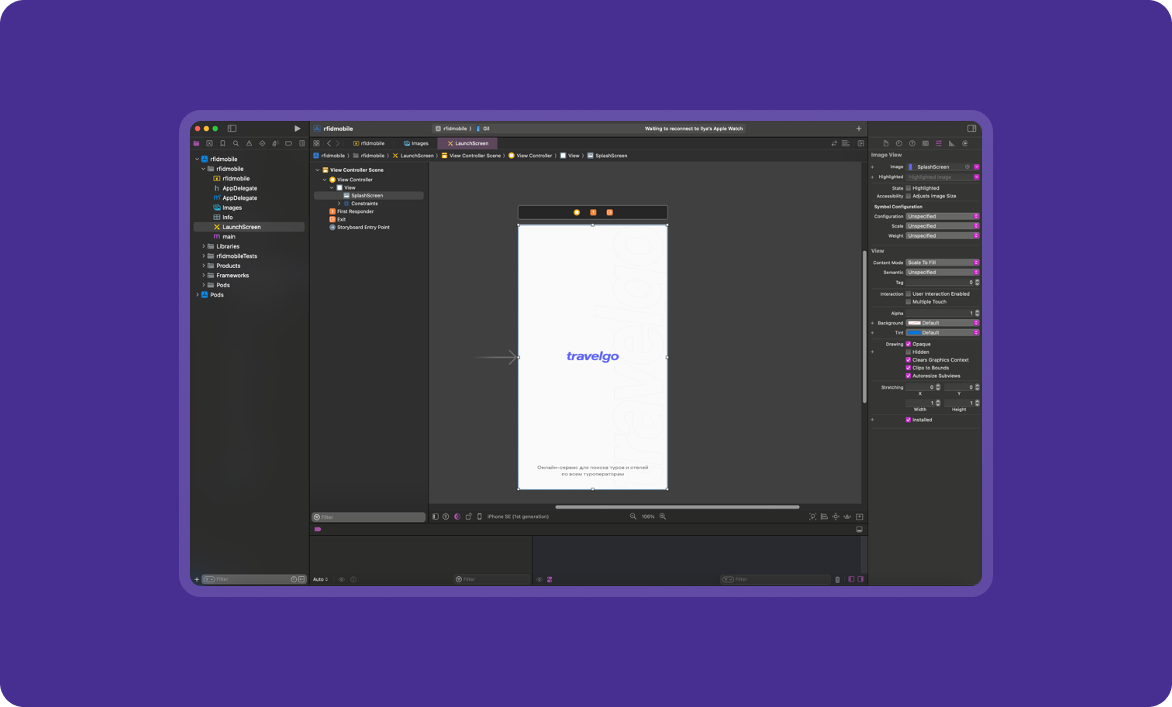Open the Content Mode dropdown
The height and width of the screenshot is (707, 1172).
pos(942,262)
